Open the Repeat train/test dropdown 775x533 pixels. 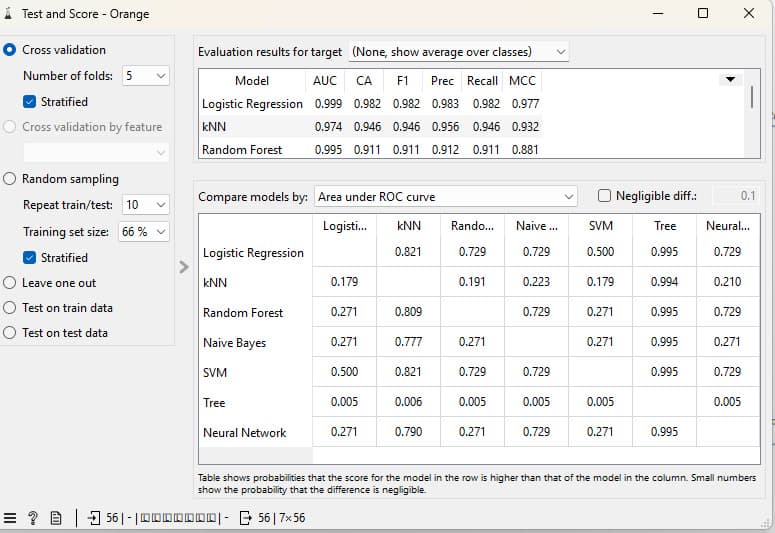point(145,205)
